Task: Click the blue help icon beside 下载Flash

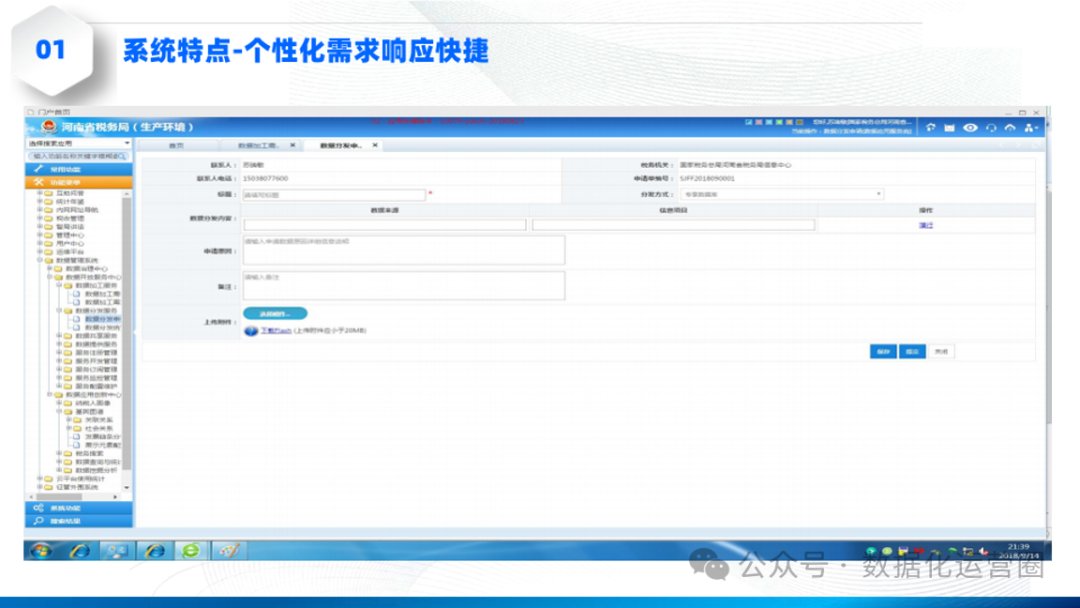Action: coord(251,331)
